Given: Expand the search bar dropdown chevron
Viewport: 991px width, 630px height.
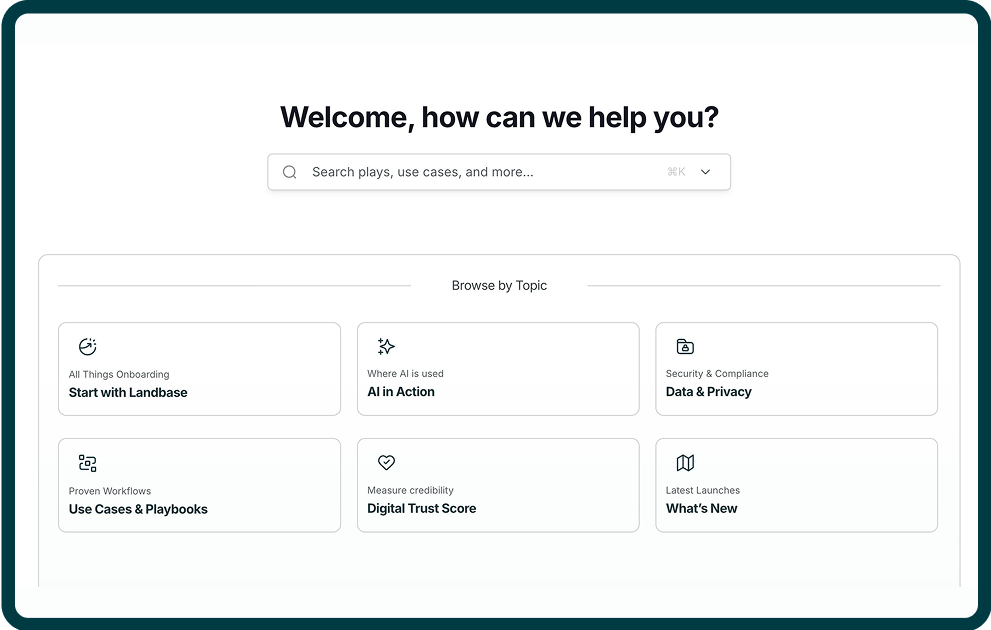Looking at the screenshot, I should 705,172.
